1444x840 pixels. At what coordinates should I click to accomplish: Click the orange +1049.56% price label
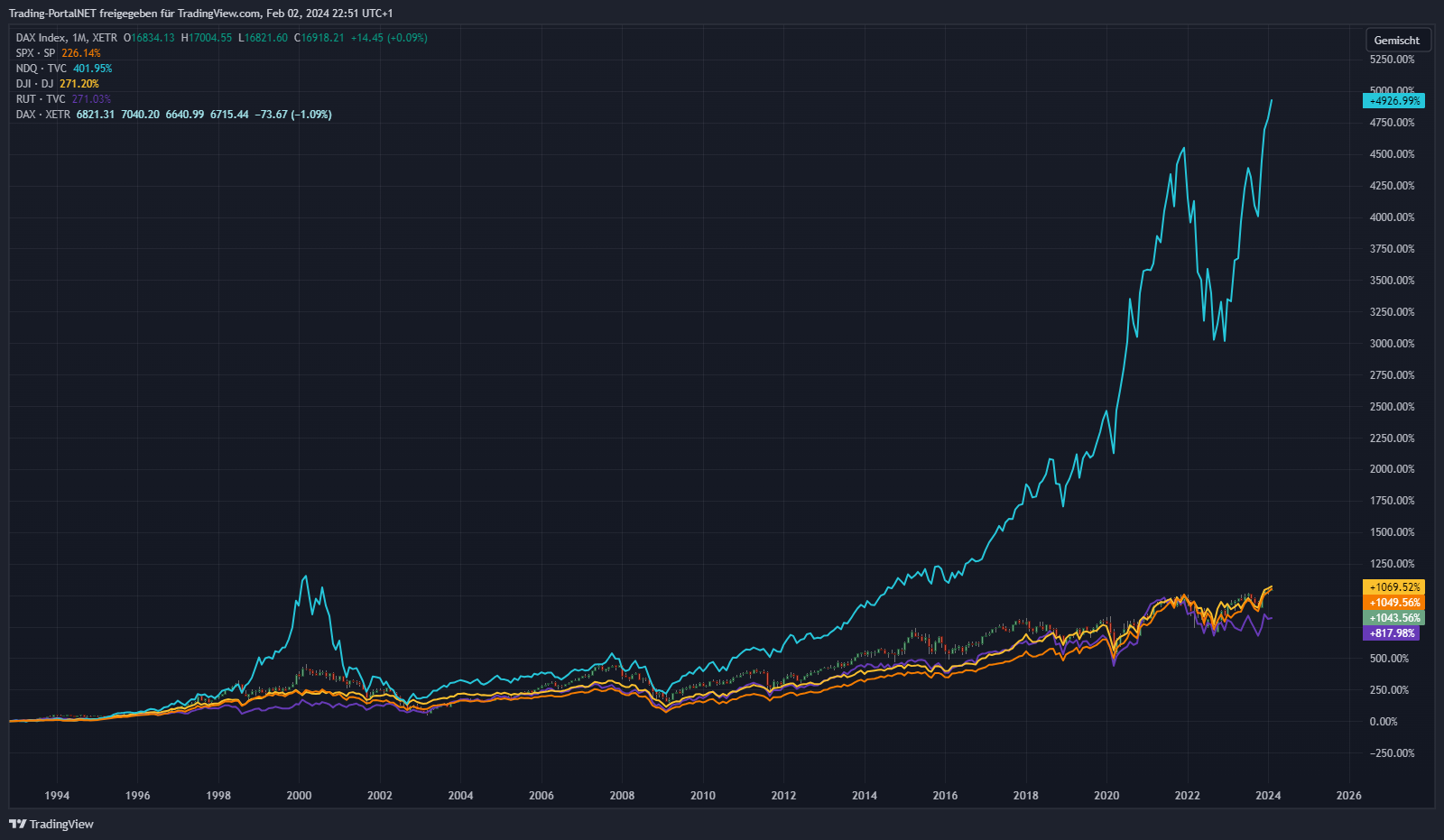1393,603
